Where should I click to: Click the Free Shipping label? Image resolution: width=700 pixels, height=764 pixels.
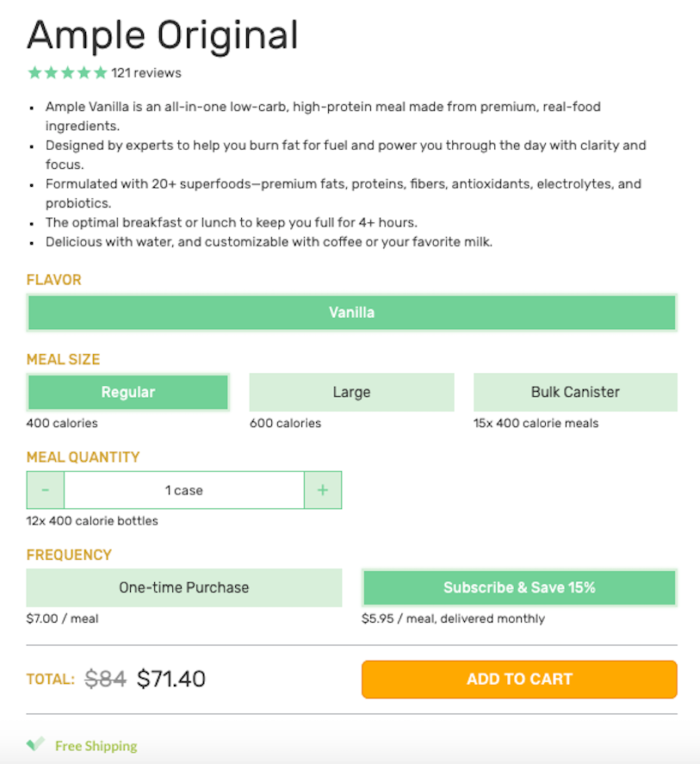point(96,746)
